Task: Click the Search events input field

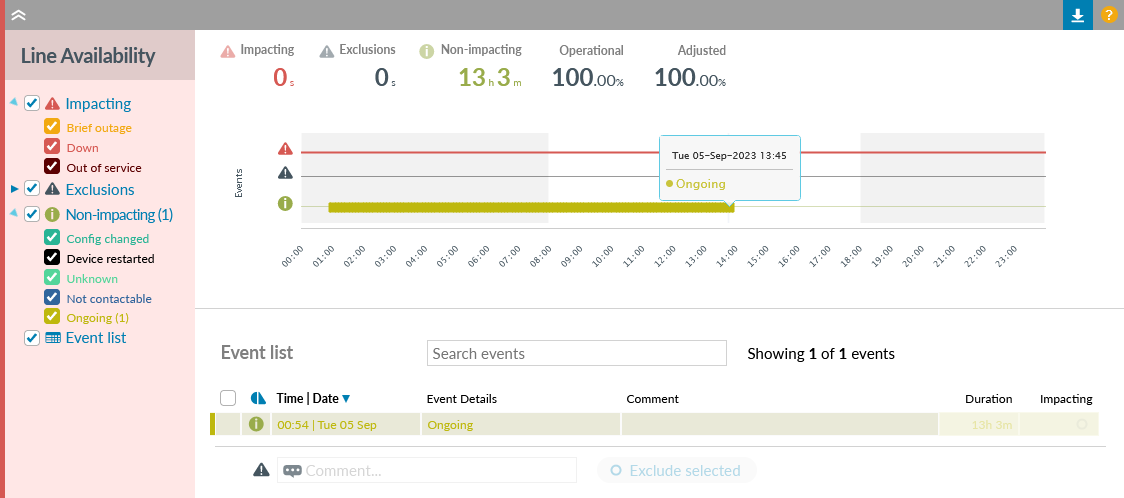Action: [576, 353]
